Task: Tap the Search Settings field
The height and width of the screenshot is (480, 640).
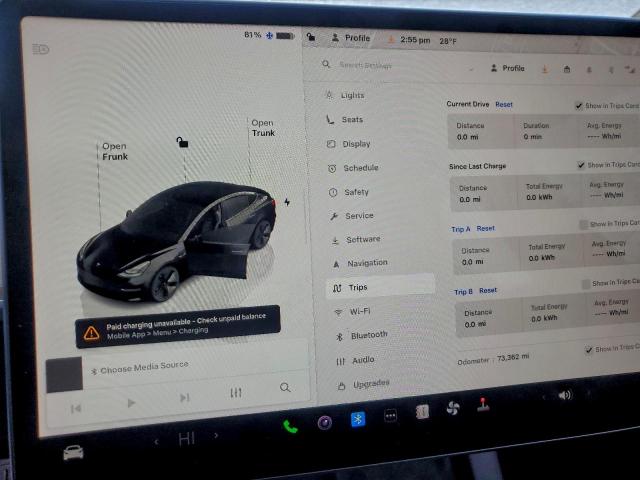Action: tap(365, 65)
